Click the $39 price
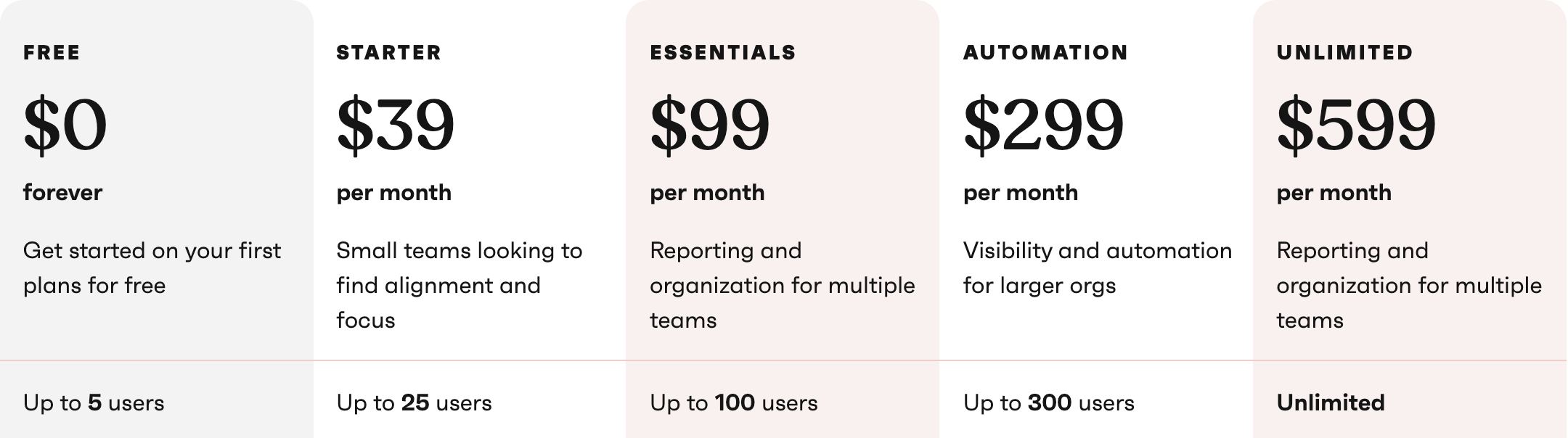1568x438 pixels. click(396, 125)
